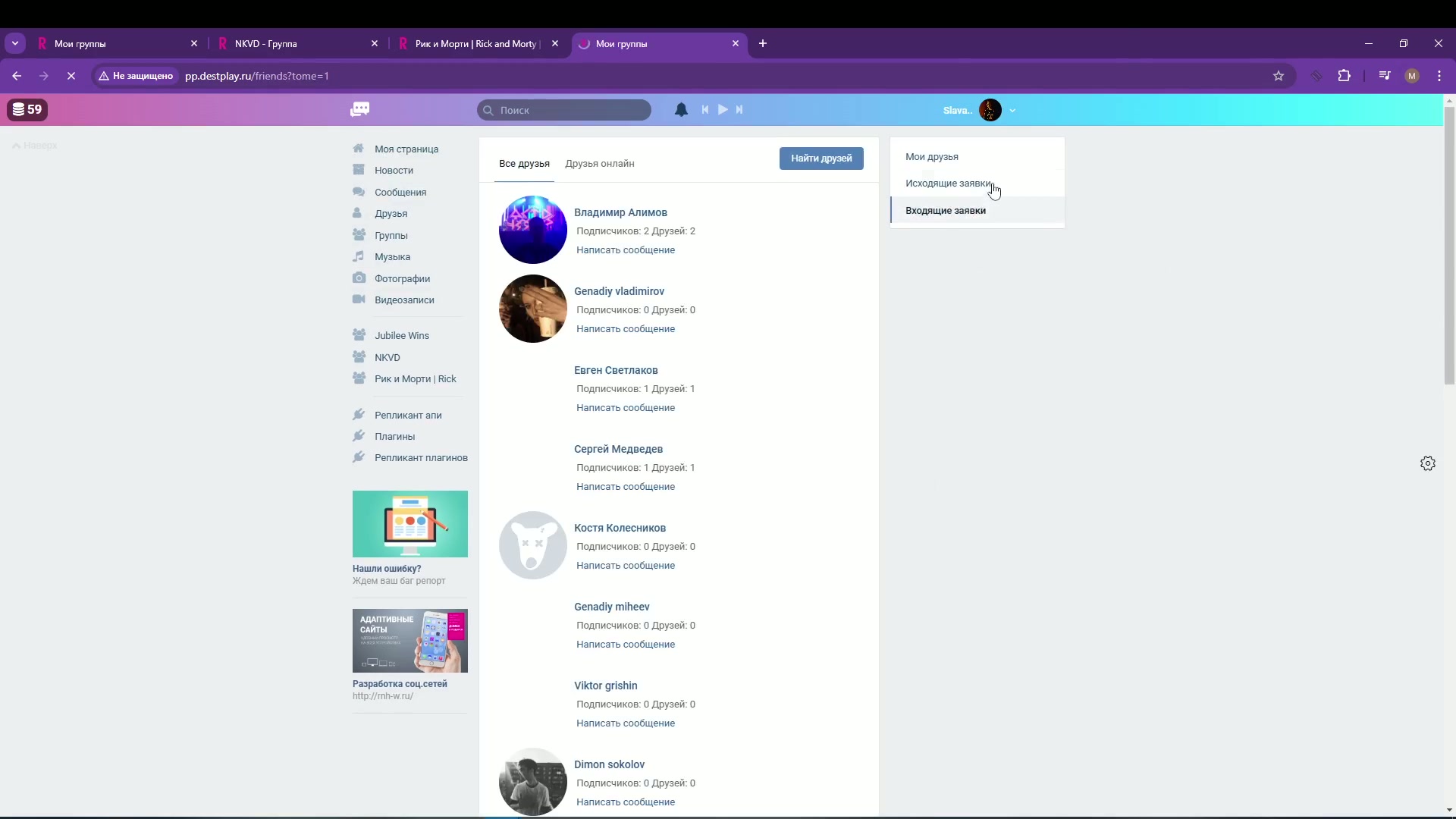Screen dimensions: 1456x819
Task: Play music with the header play button
Action: click(x=723, y=110)
